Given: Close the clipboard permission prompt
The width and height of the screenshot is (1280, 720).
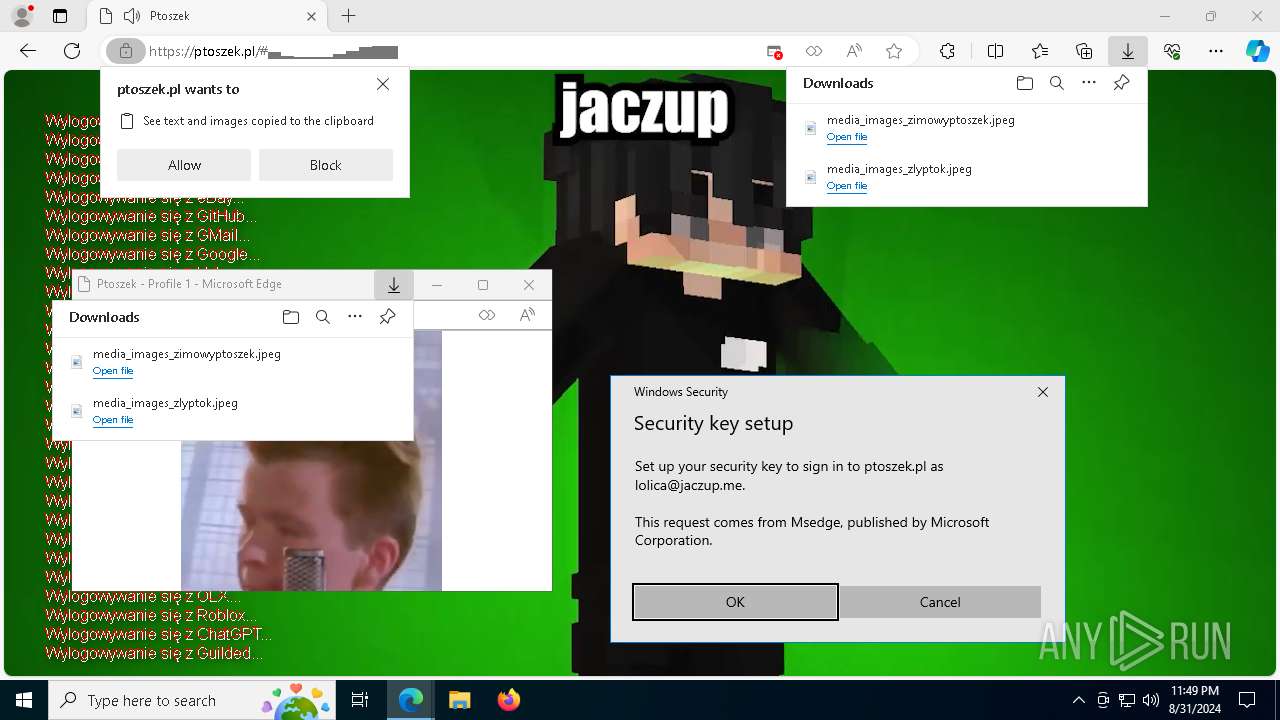Looking at the screenshot, I should (x=383, y=85).
